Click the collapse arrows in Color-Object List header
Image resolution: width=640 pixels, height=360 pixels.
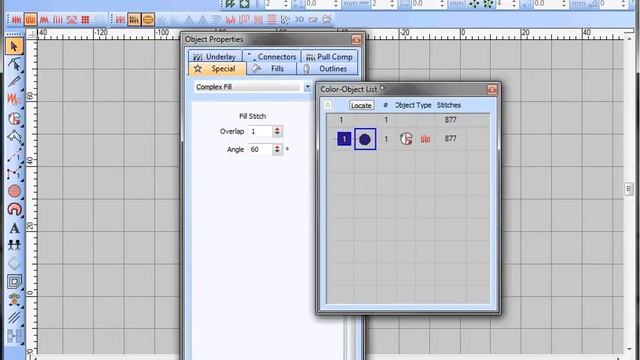(x=328, y=105)
